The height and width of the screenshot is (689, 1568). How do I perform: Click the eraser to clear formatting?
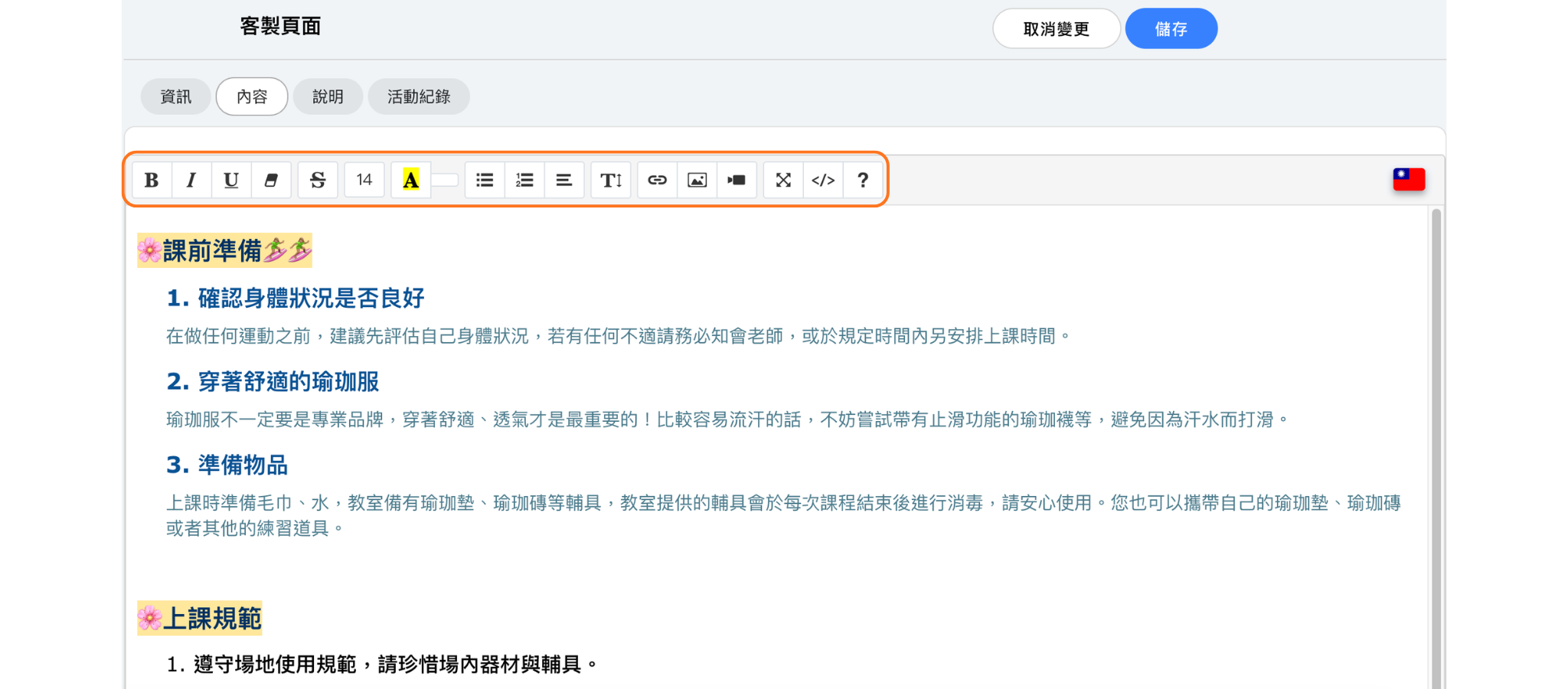click(271, 180)
